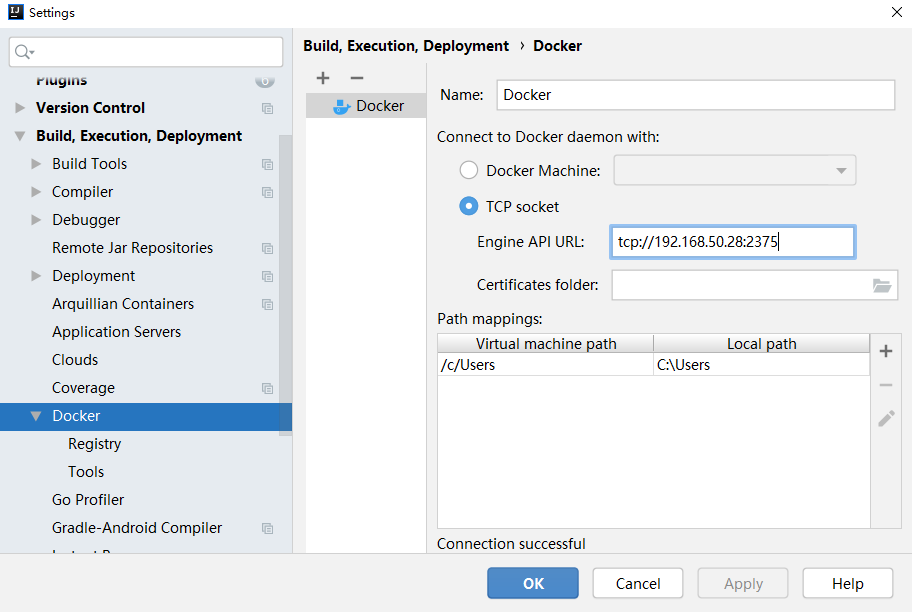
Task: Expand the Version Control tree node
Action: (22, 107)
